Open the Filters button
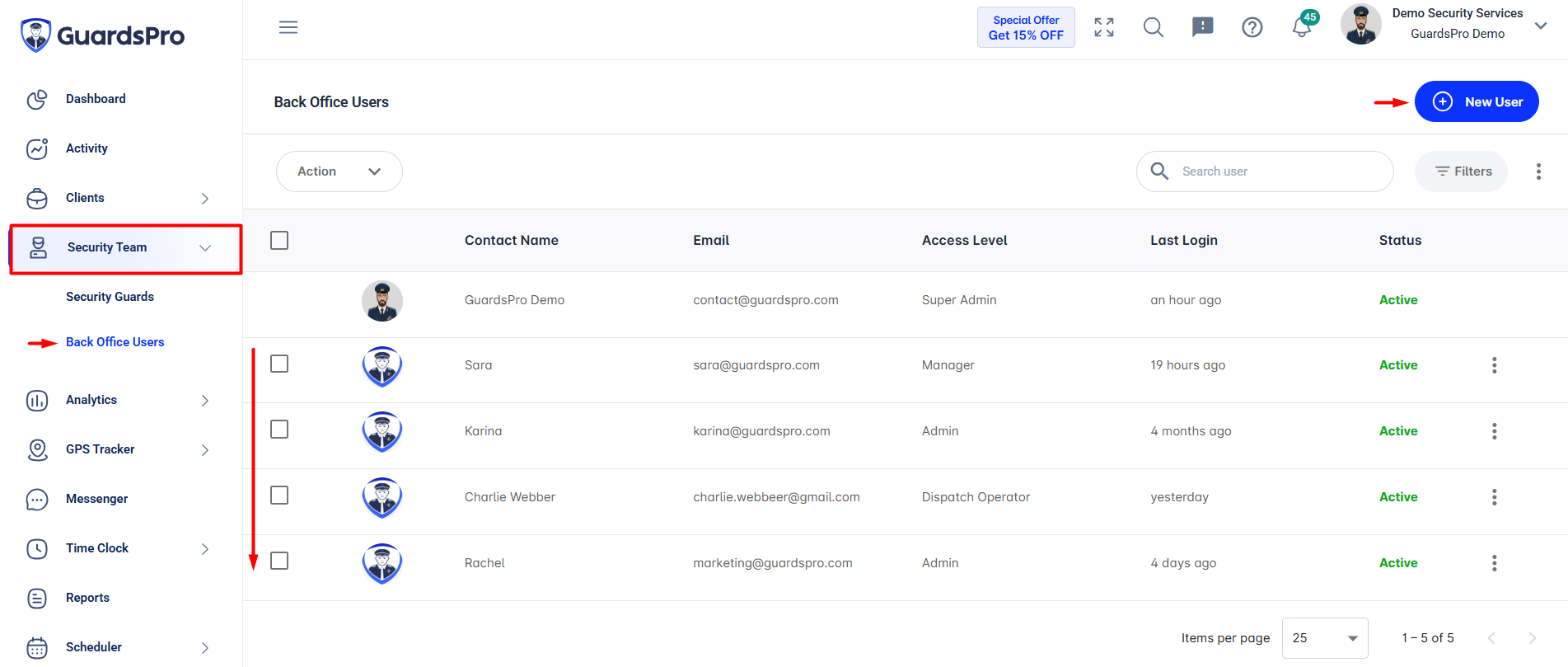The image size is (1568, 667). pyautogui.click(x=1461, y=171)
